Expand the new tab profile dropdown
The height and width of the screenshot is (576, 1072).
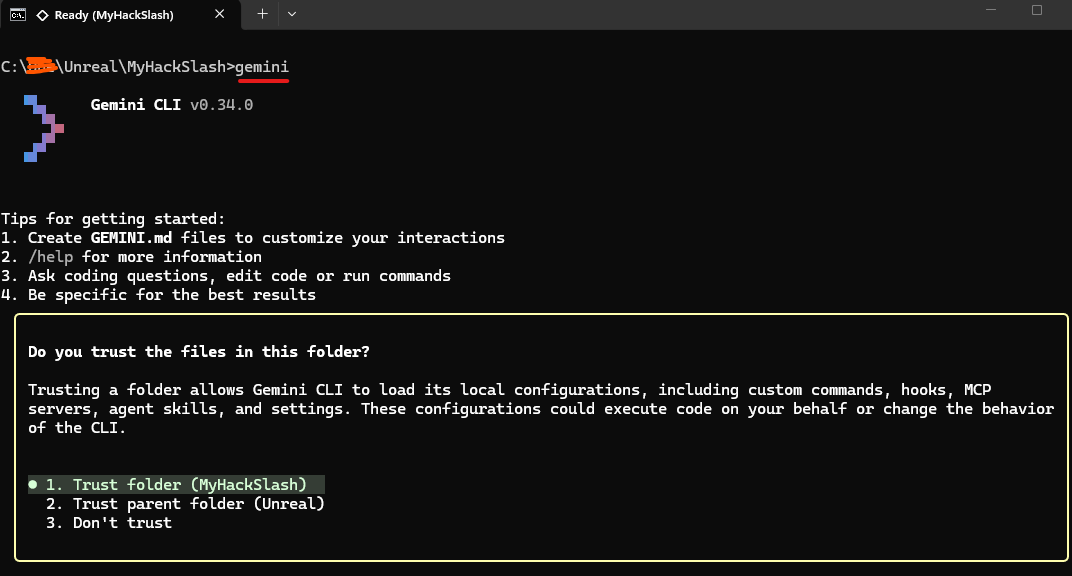292,14
